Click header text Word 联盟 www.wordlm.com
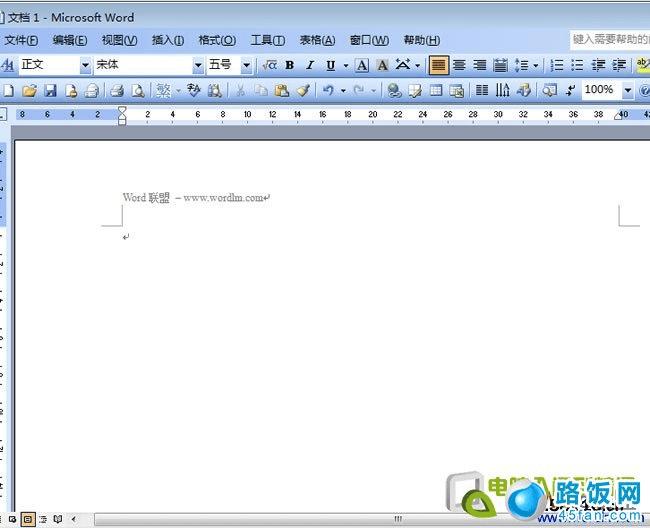 193,198
